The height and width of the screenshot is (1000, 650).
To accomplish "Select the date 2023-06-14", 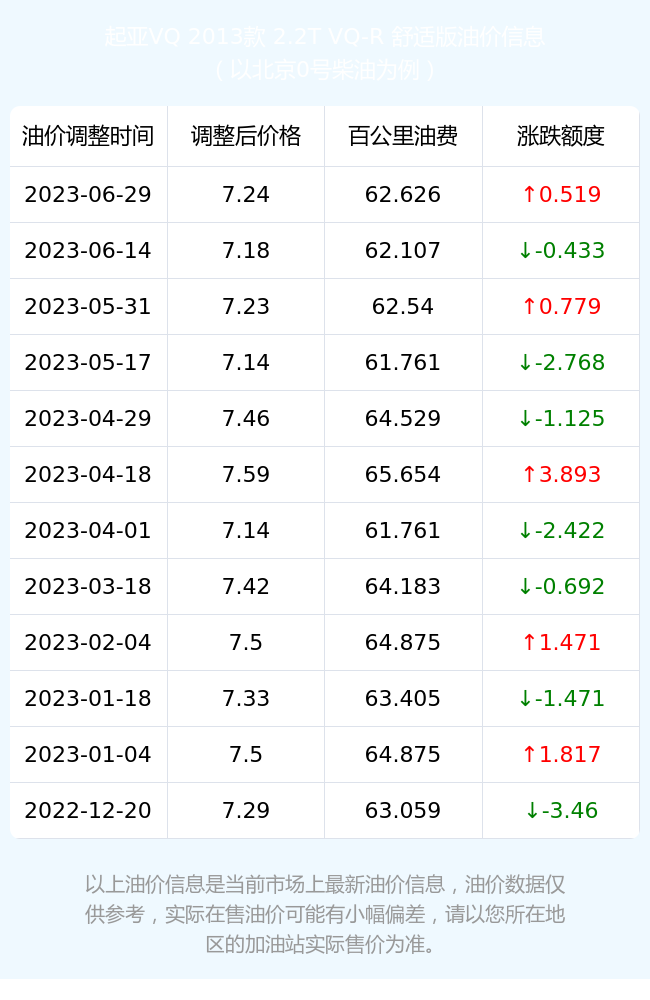I will tap(88, 251).
